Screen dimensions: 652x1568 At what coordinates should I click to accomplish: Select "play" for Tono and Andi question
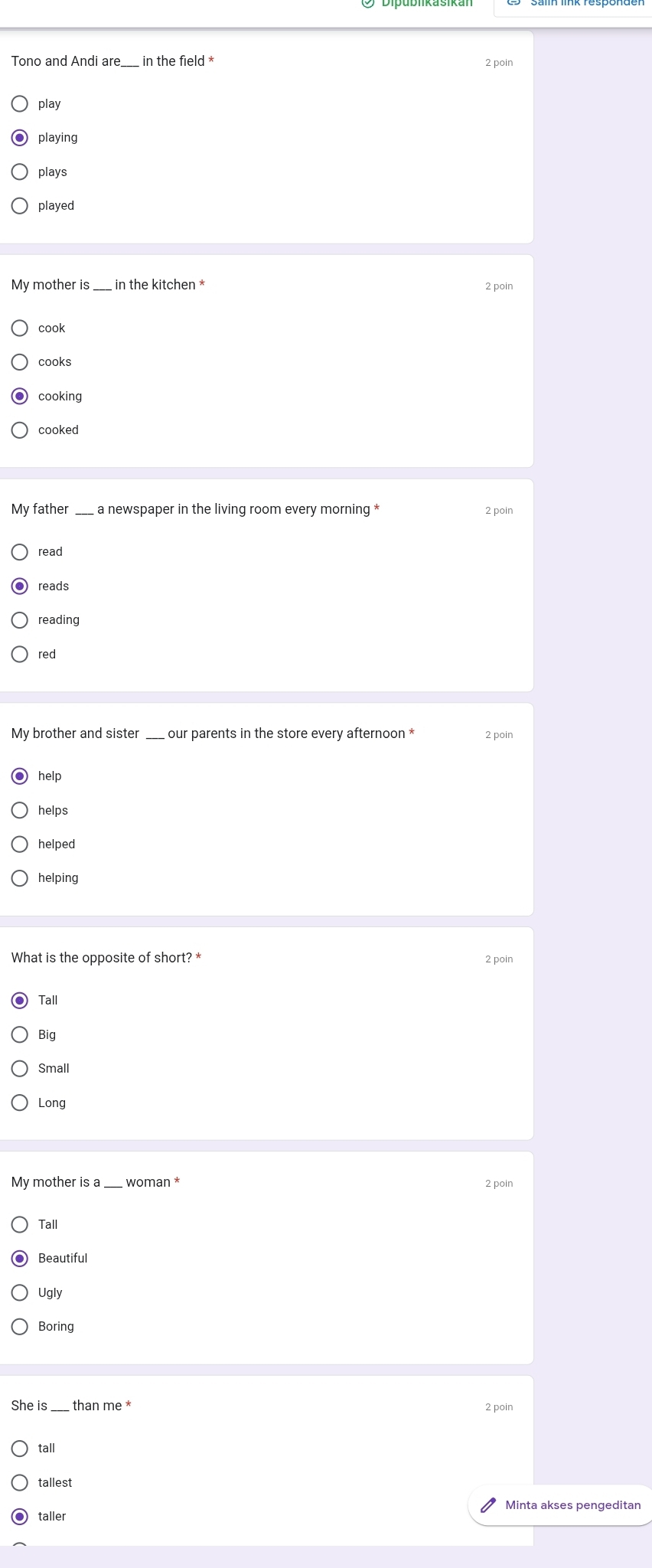pyautogui.click(x=20, y=103)
